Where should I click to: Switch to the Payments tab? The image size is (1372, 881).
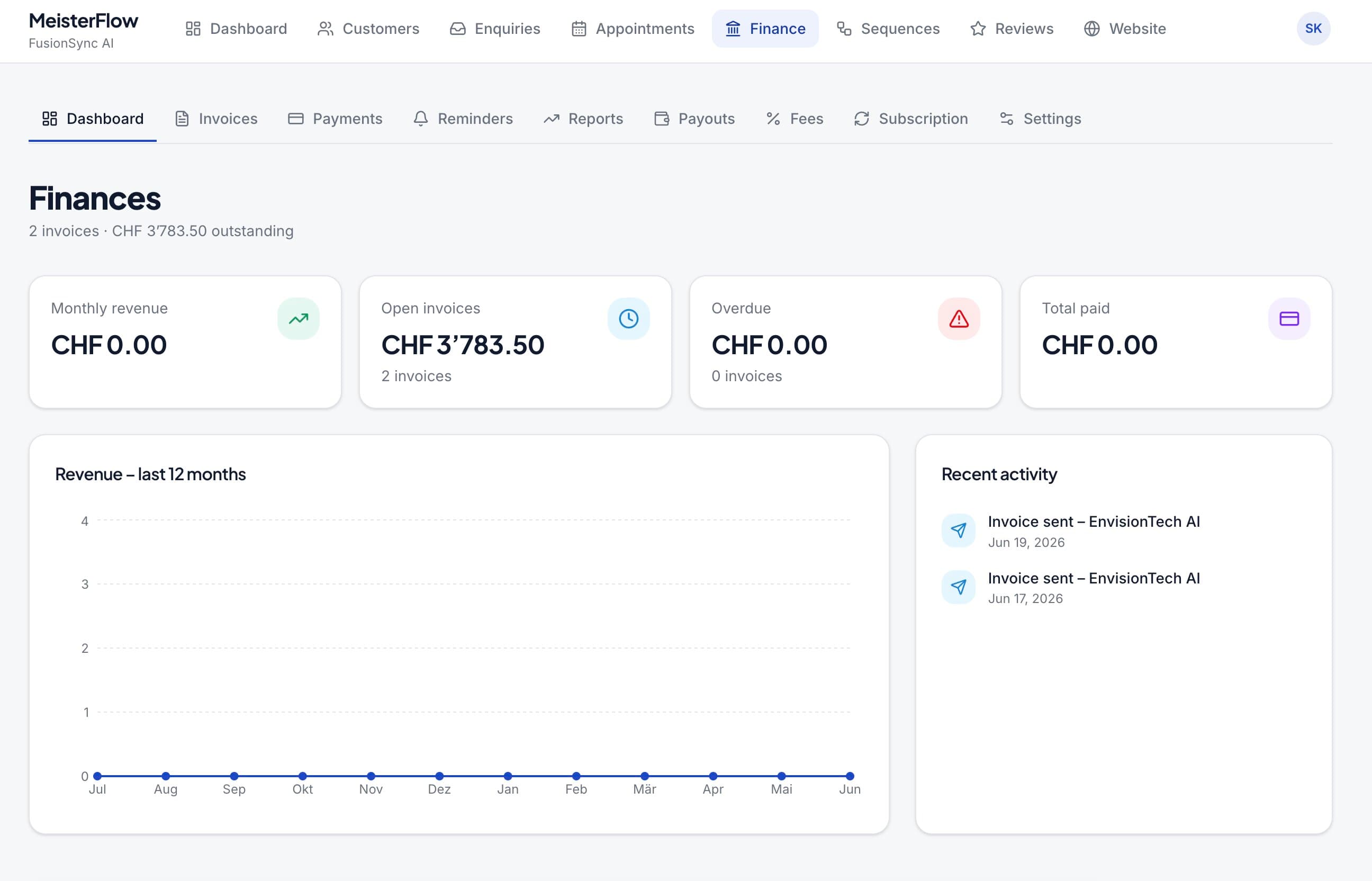(x=335, y=119)
